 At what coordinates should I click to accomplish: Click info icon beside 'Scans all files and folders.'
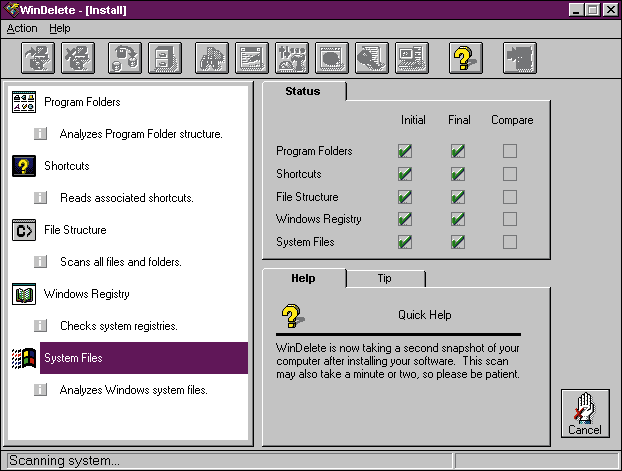40,262
